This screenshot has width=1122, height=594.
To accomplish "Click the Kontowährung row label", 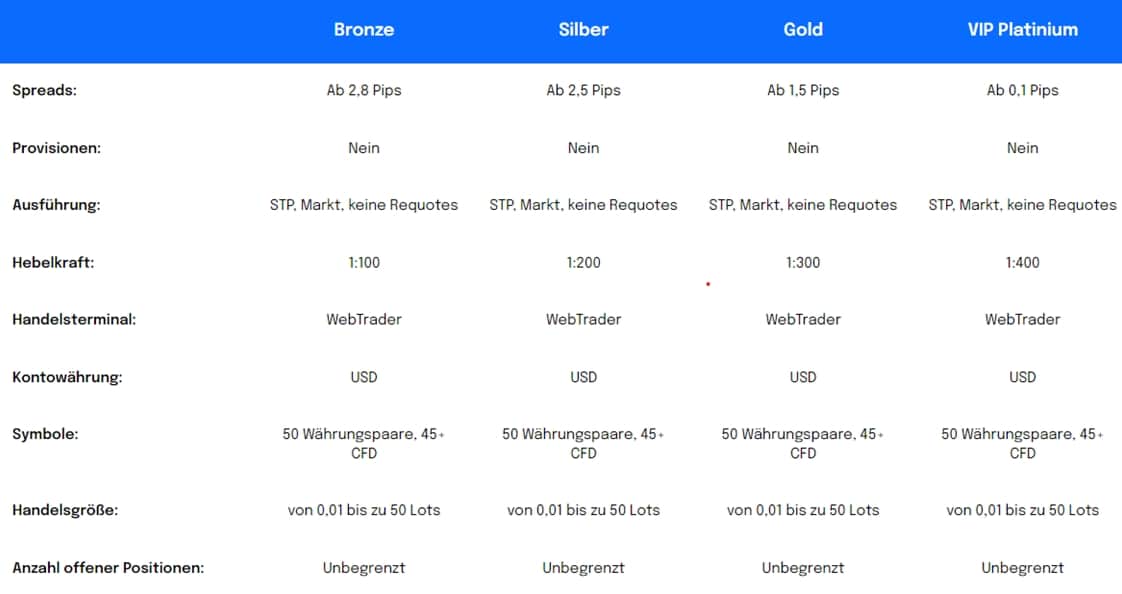I will [66, 378].
